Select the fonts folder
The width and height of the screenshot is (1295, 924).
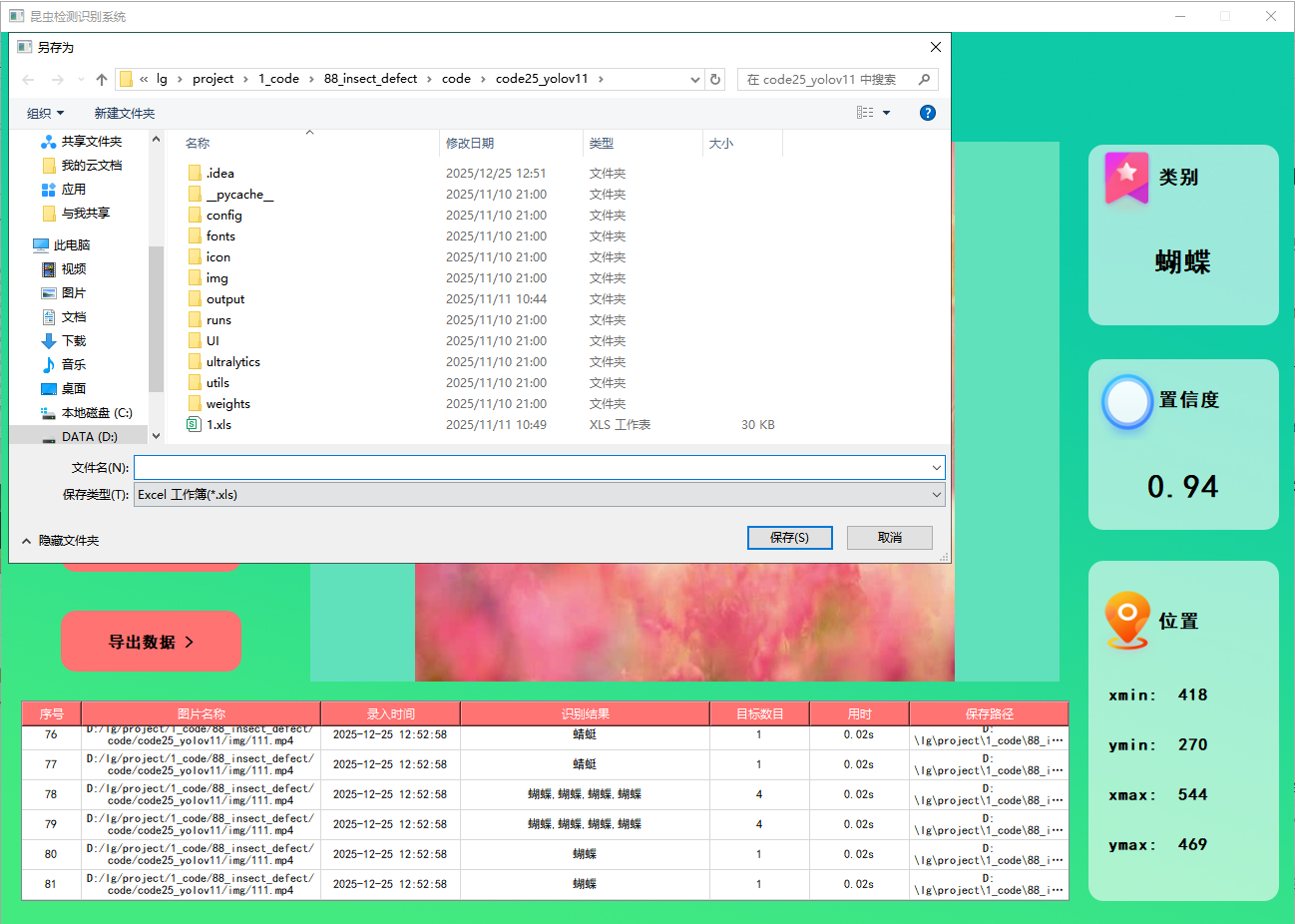212,236
